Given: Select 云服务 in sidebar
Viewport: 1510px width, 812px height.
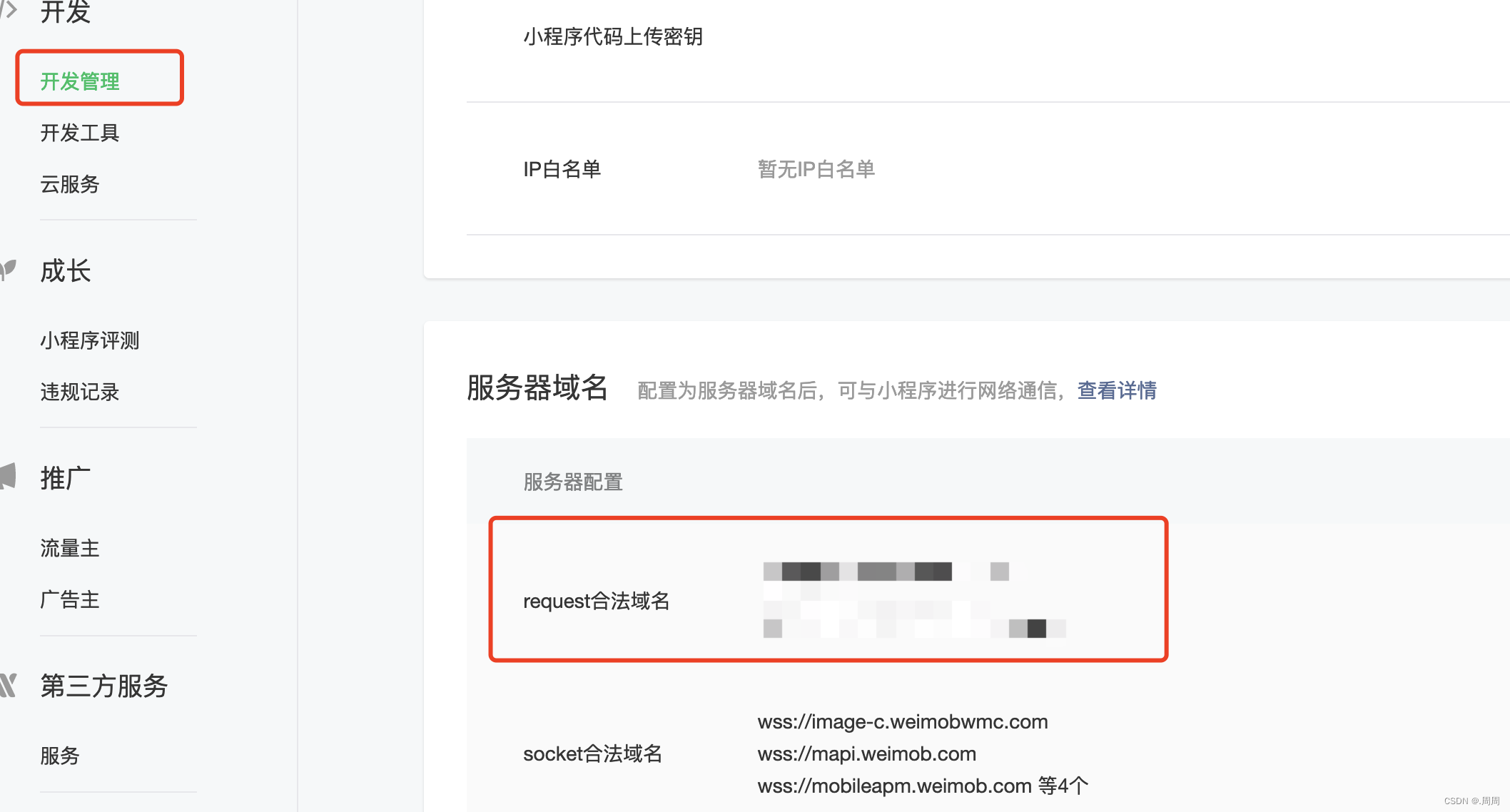Looking at the screenshot, I should point(70,184).
